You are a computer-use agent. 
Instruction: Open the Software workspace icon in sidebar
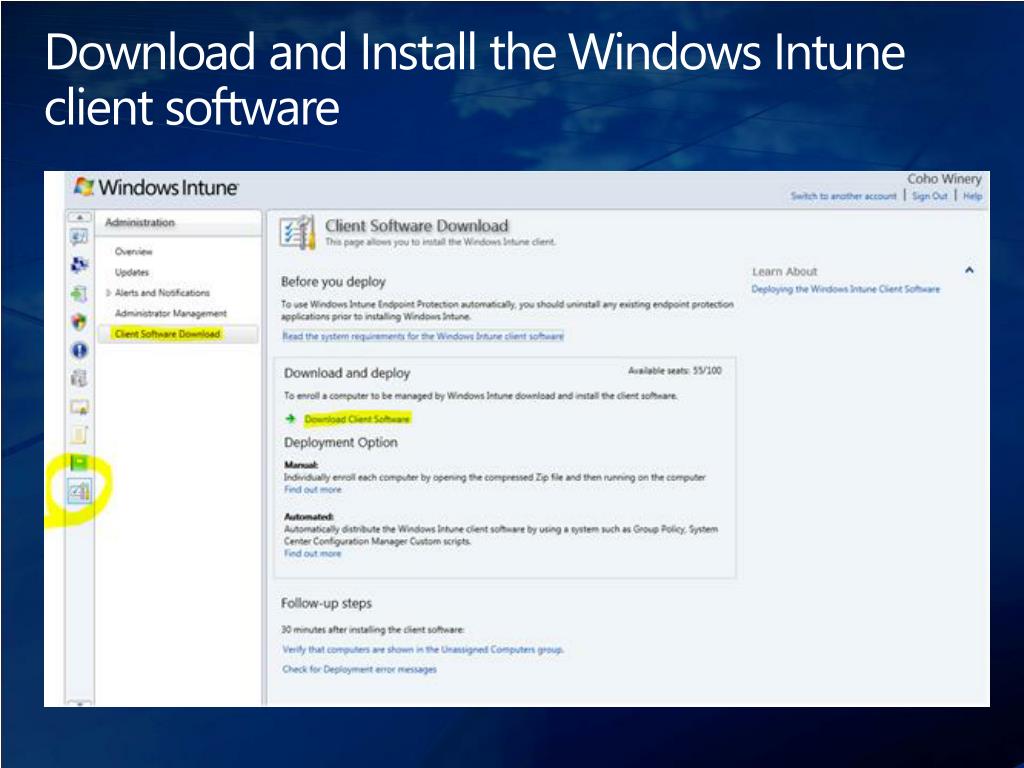coord(79,378)
